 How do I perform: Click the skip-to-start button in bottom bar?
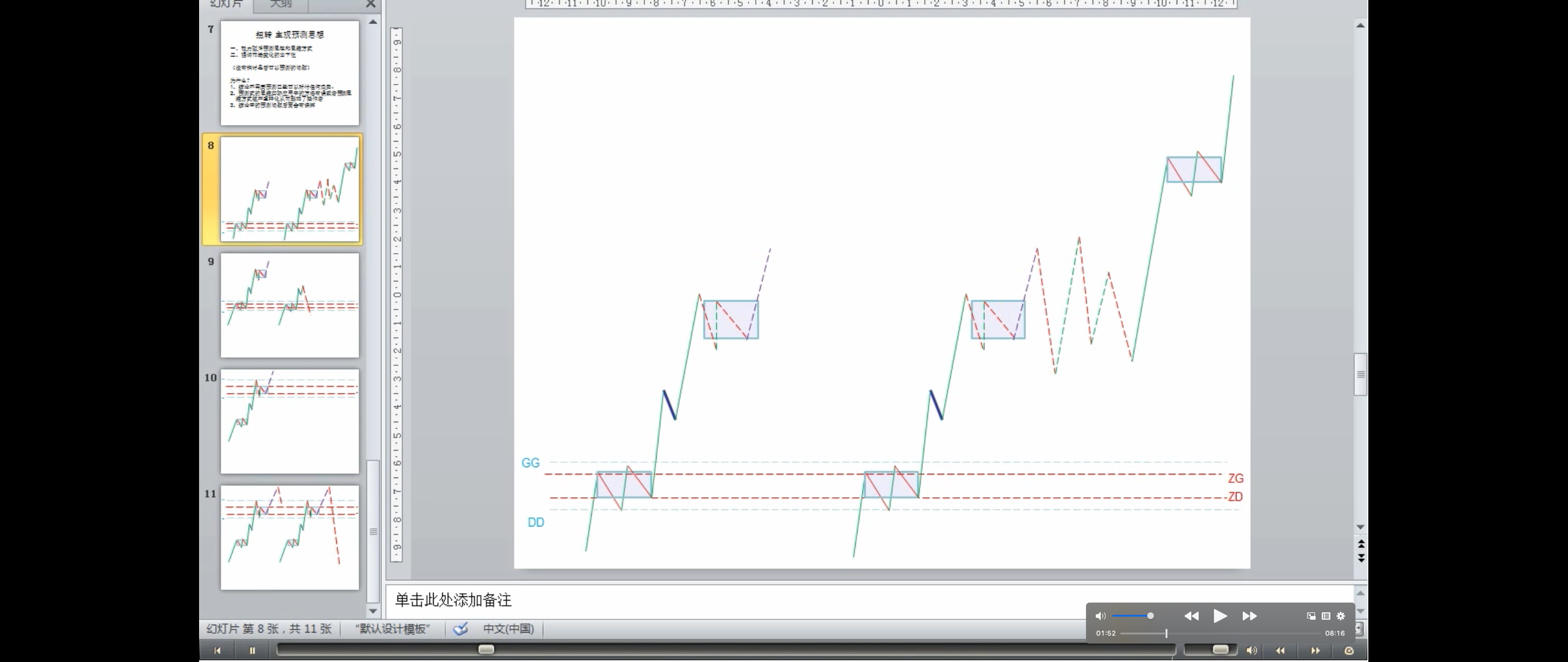[x=217, y=650]
